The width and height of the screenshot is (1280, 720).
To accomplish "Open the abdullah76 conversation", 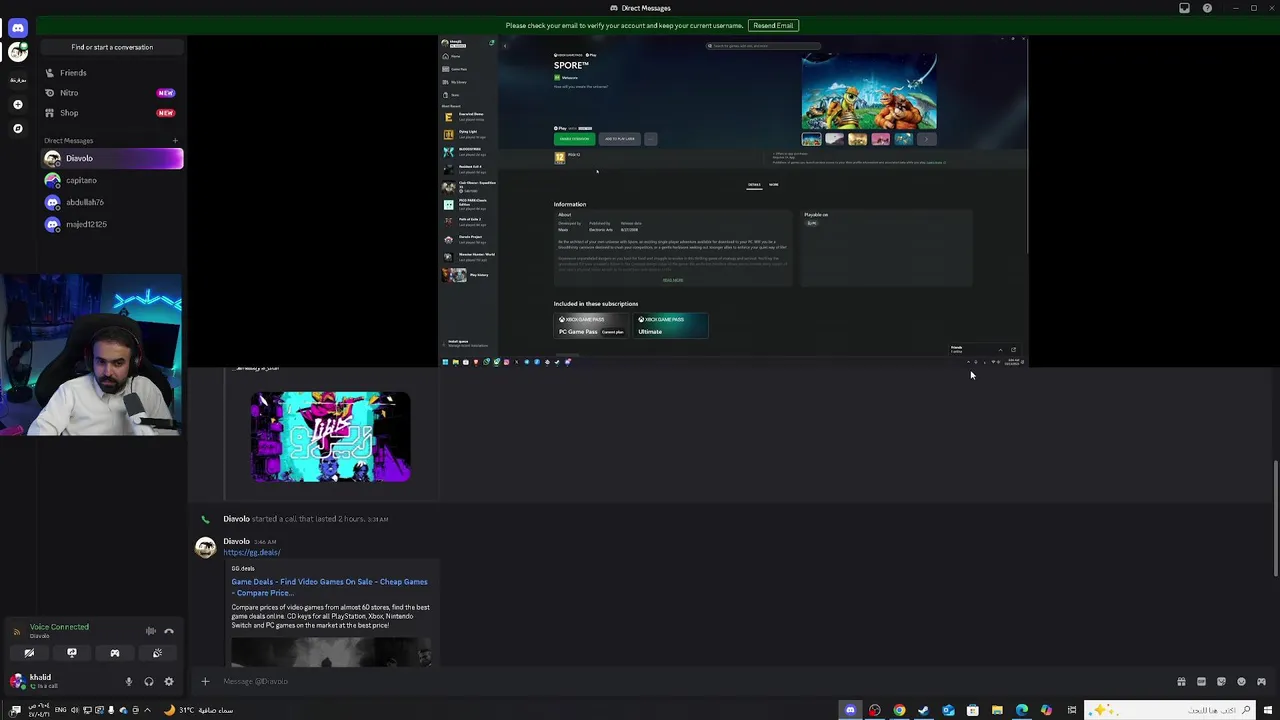I will pyautogui.click(x=112, y=202).
